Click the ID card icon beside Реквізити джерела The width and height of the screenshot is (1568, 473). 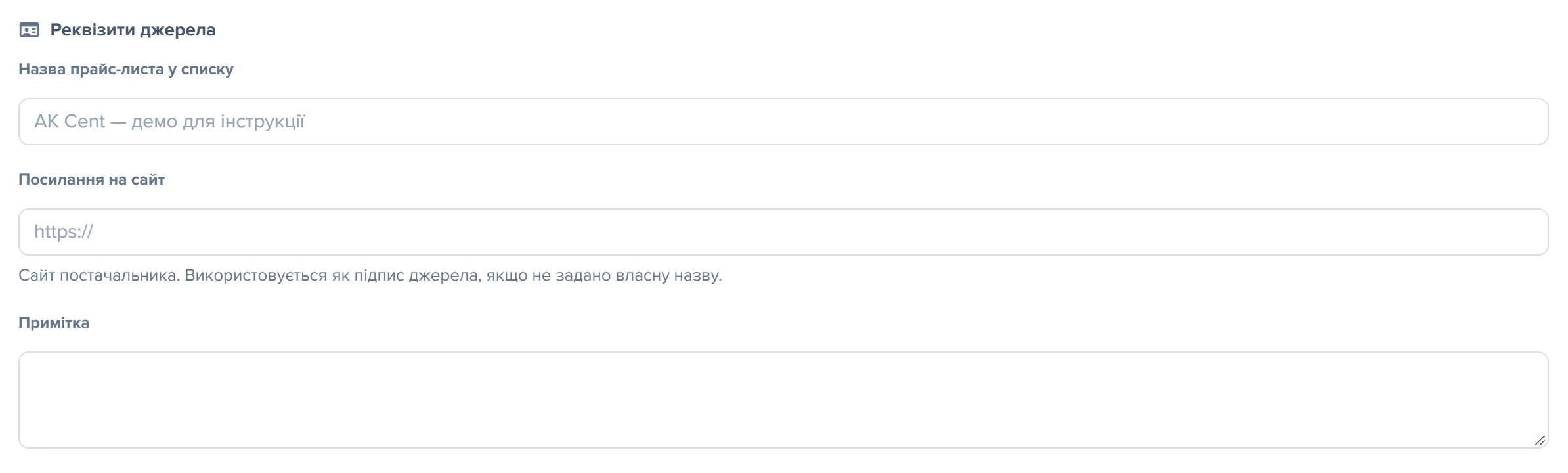29,30
